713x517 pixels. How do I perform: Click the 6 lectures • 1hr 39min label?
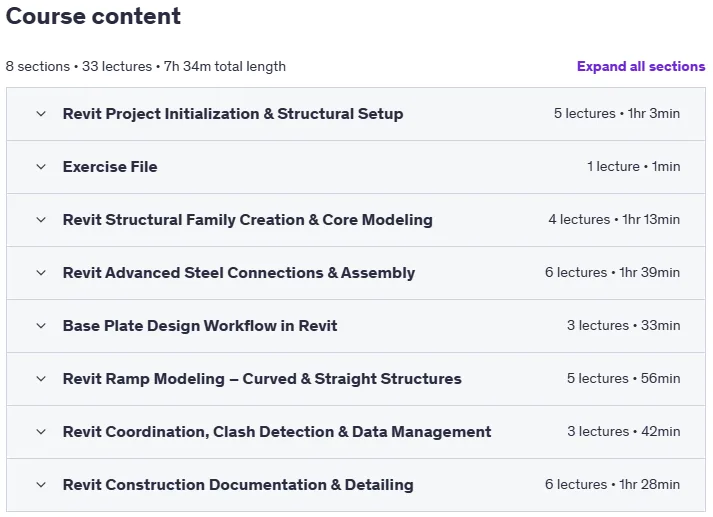click(613, 272)
